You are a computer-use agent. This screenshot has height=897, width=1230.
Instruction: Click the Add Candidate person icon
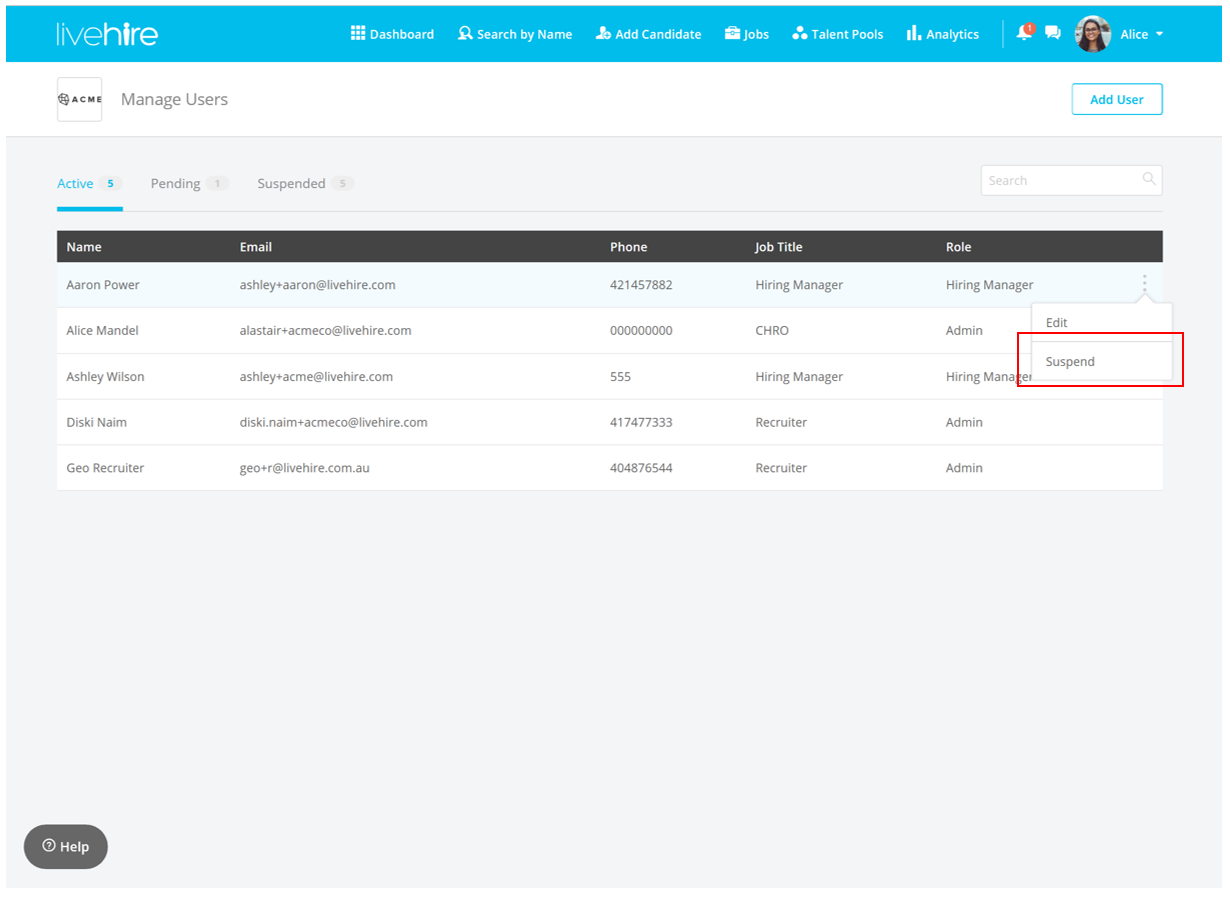pyautogui.click(x=603, y=33)
